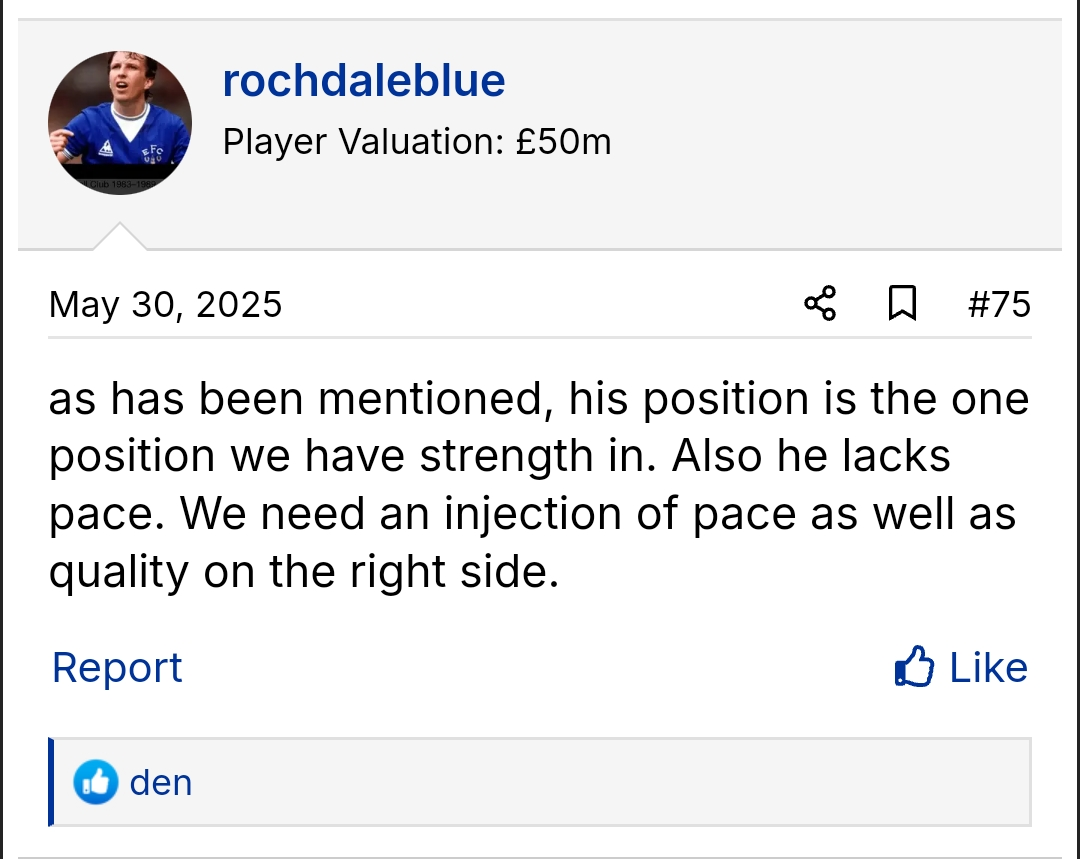The image size is (1080, 859).
Task: Report this post
Action: [x=117, y=667]
